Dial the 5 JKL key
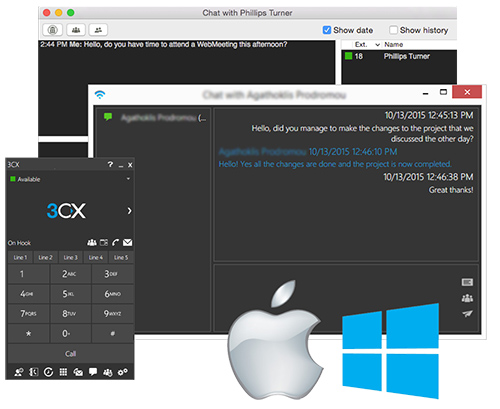The width and height of the screenshot is (500, 409). 70,294
